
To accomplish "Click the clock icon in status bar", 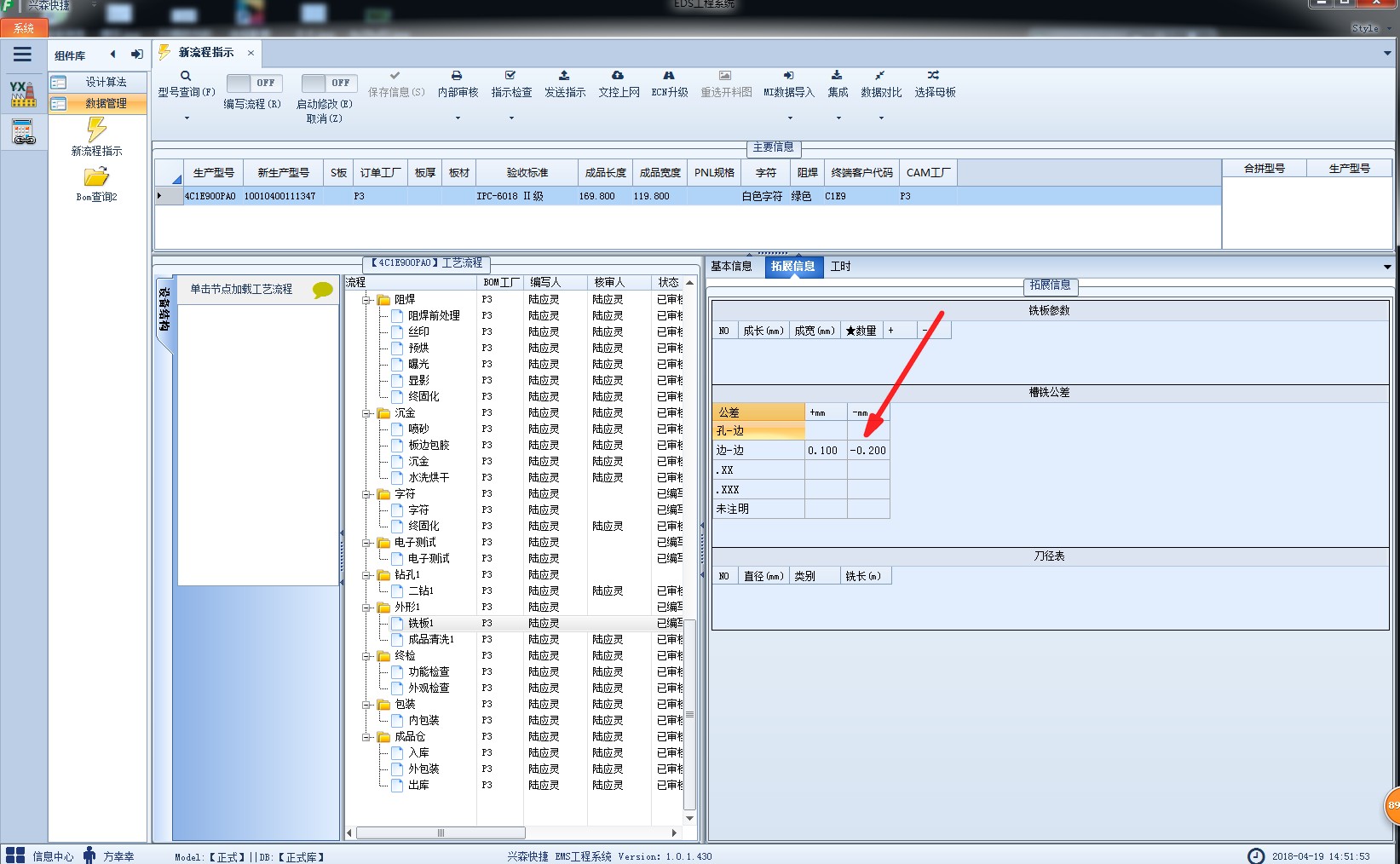I will pyautogui.click(x=1256, y=856).
